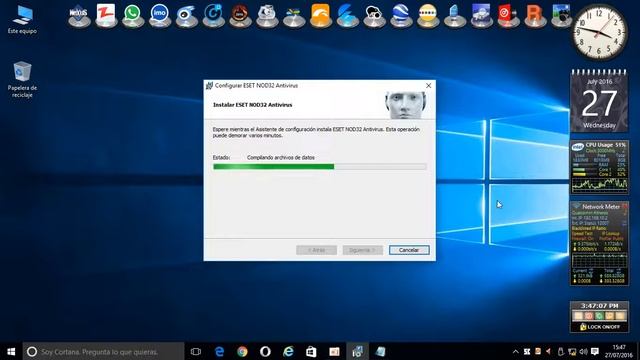
Task: Open the network icon in the tray
Action: click(x=572, y=351)
